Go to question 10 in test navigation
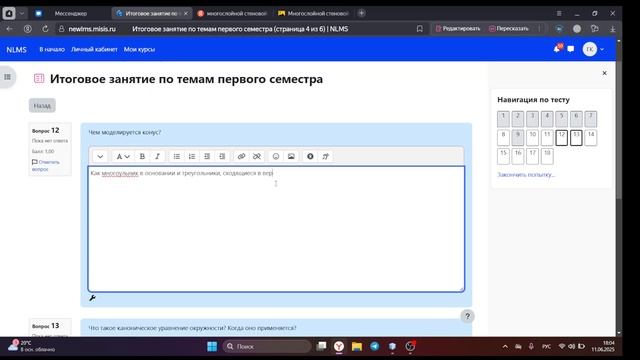 point(532,138)
